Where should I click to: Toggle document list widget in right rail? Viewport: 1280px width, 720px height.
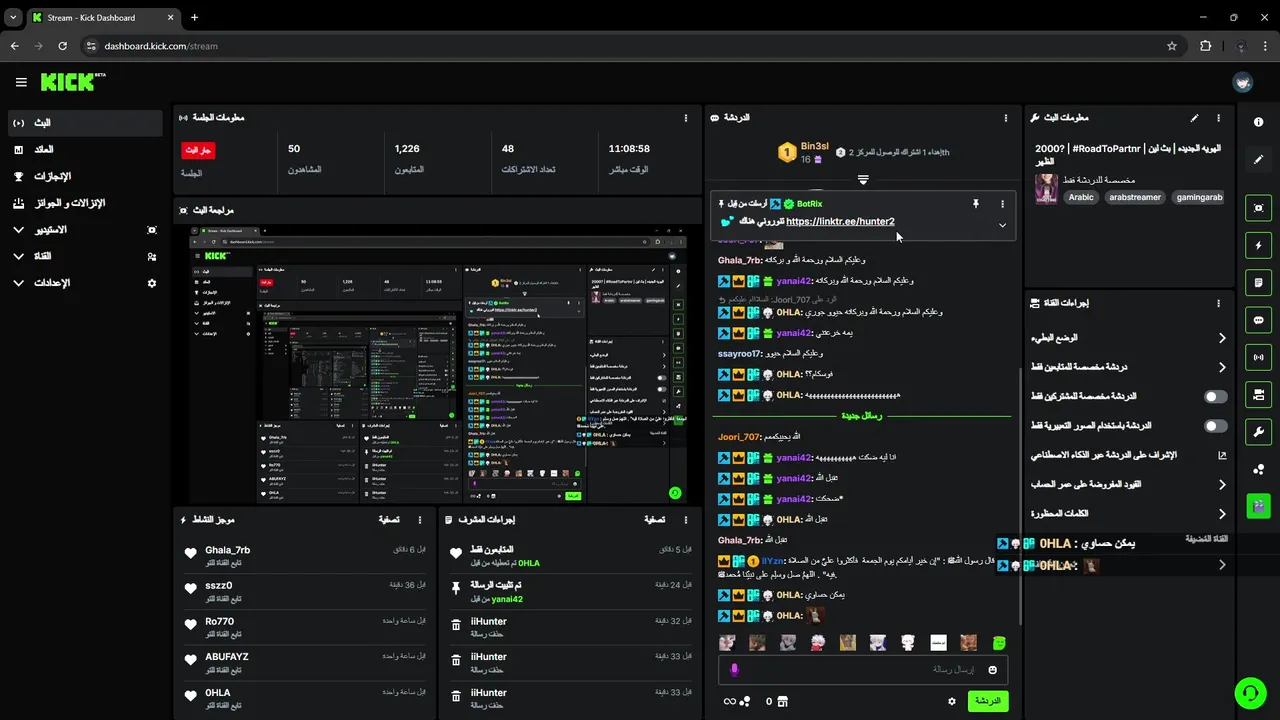[x=1258, y=283]
